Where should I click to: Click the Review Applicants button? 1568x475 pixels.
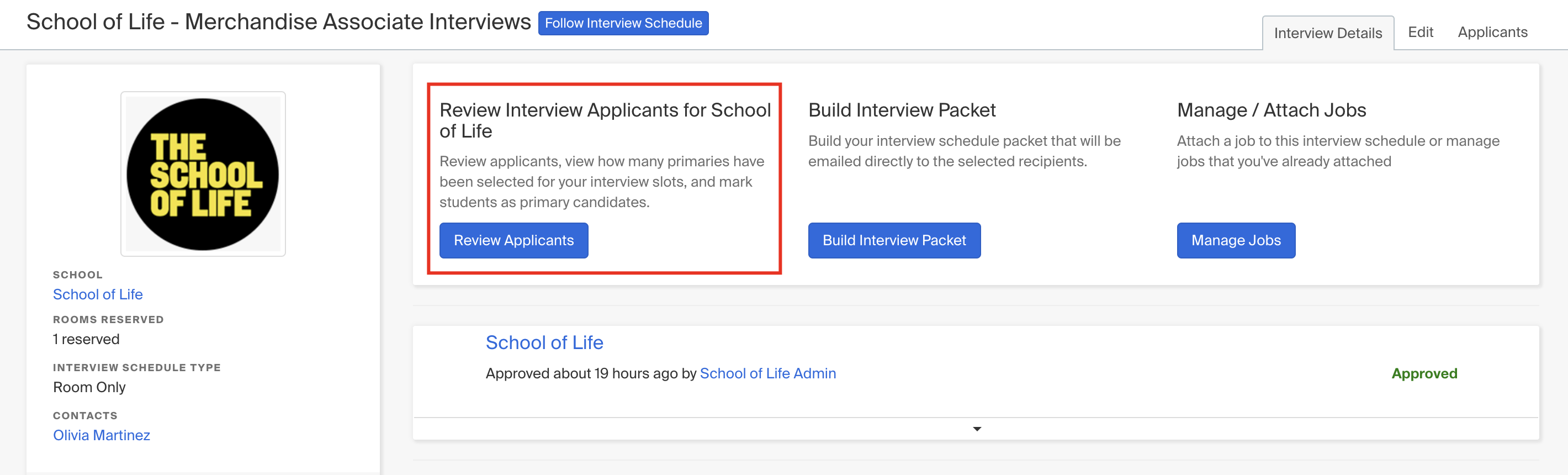pos(513,241)
